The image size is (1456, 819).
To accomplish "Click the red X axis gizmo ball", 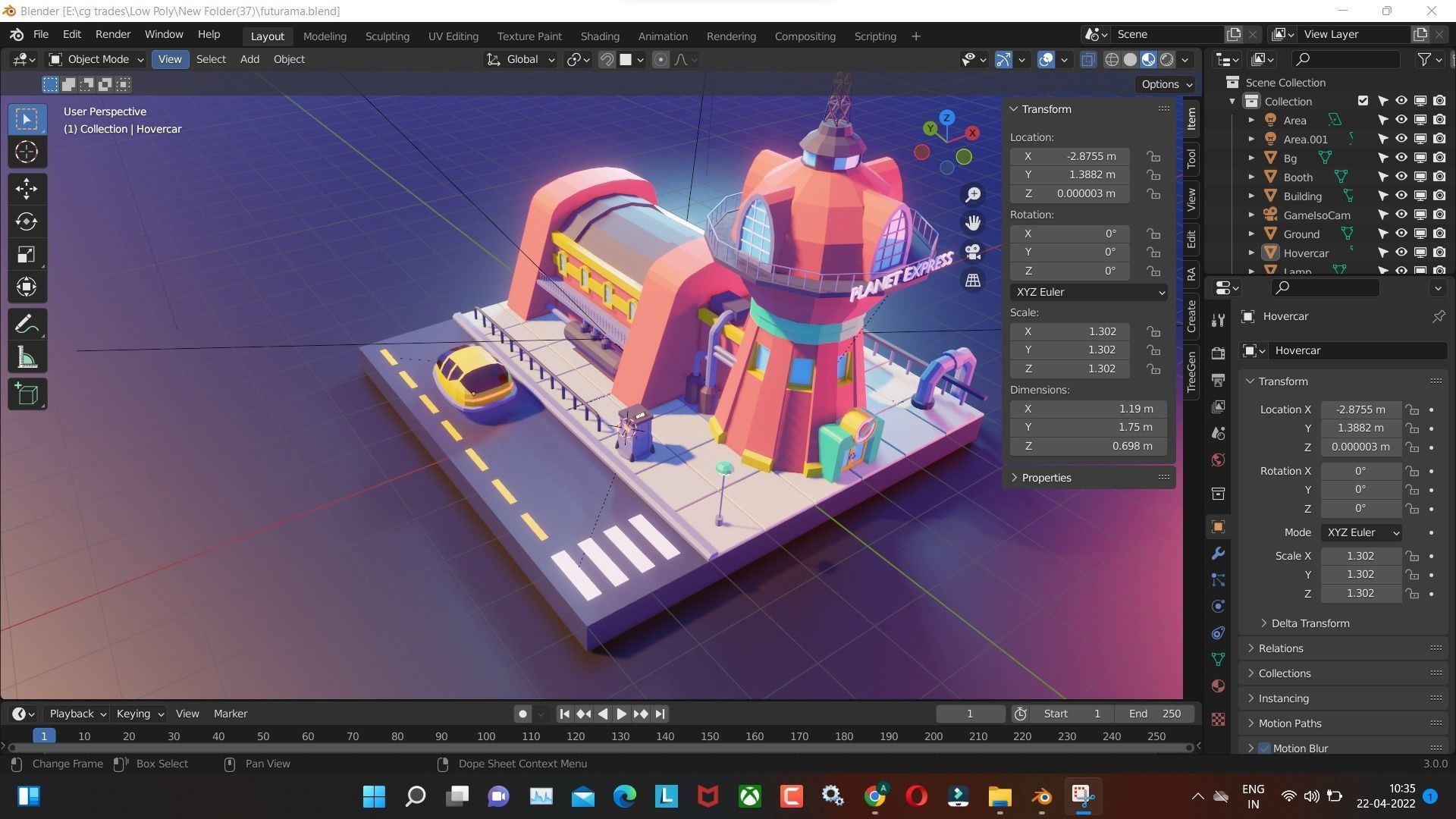I will [971, 133].
